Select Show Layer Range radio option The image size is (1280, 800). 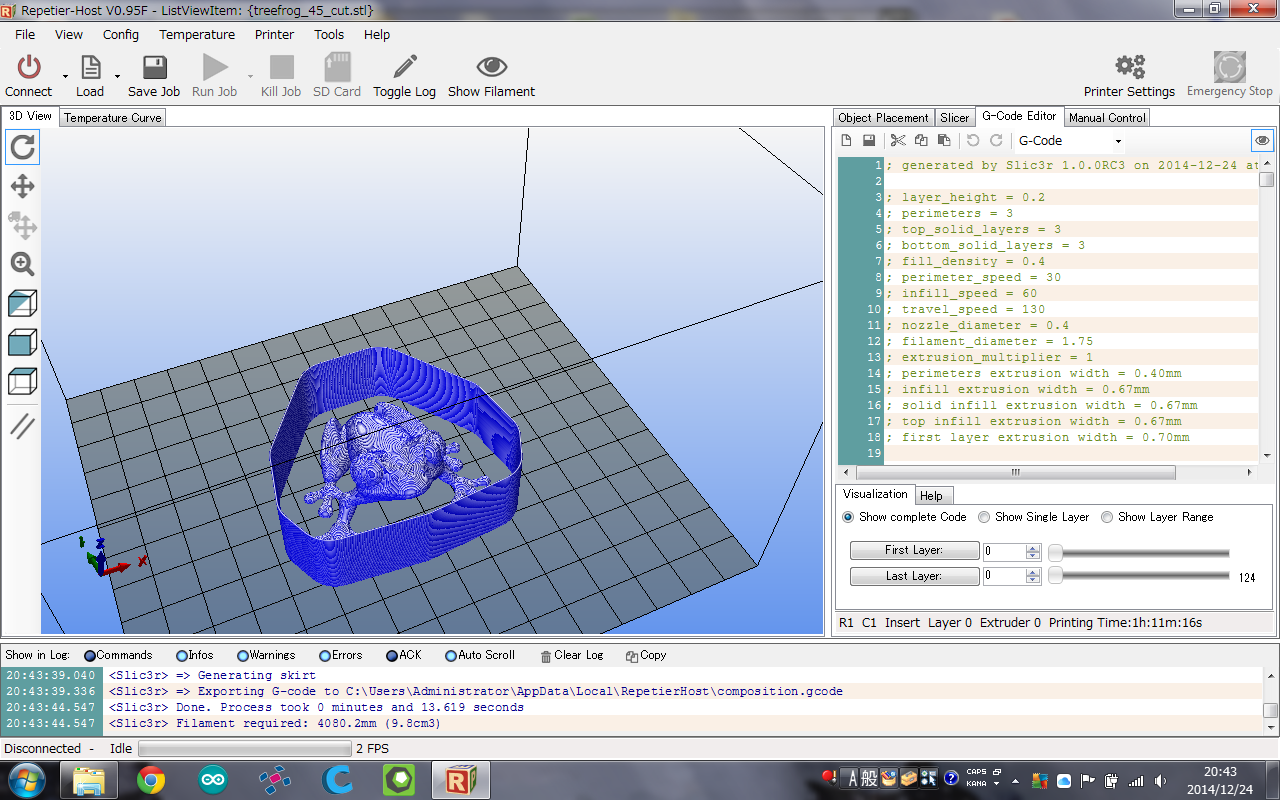1107,517
